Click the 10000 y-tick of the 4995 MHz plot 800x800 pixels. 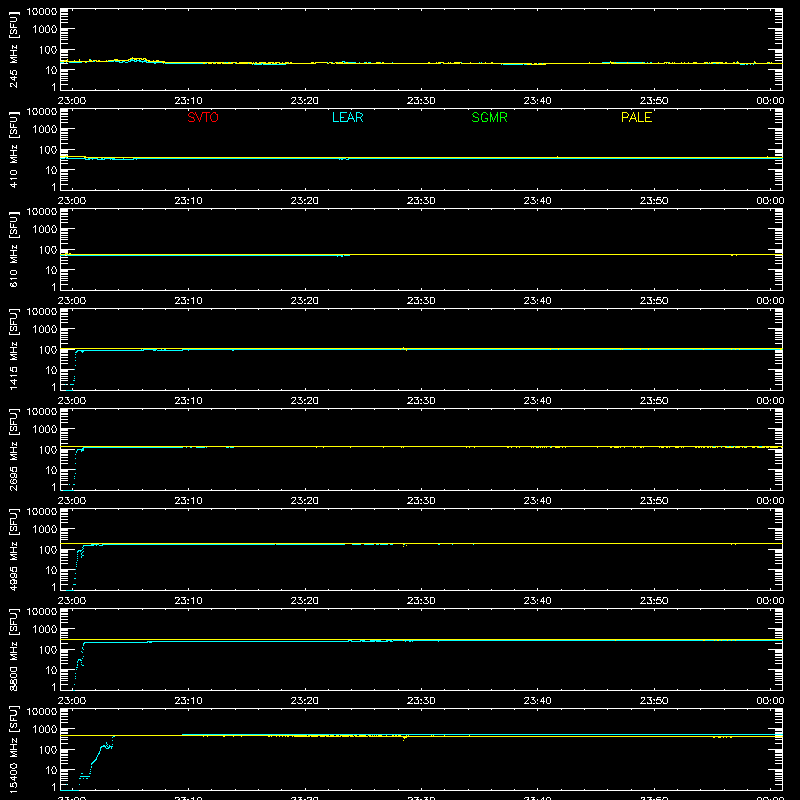42,512
